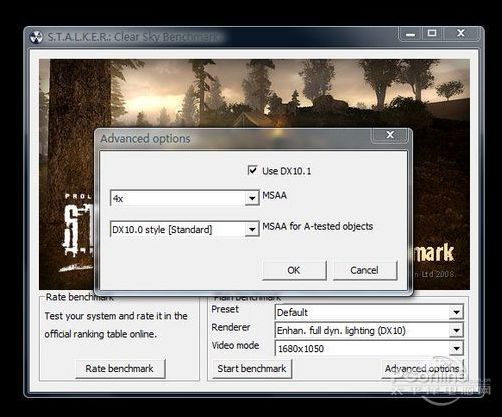
Task: Click the Enhan. full dyn. lighting renderer field
Action: point(369,331)
